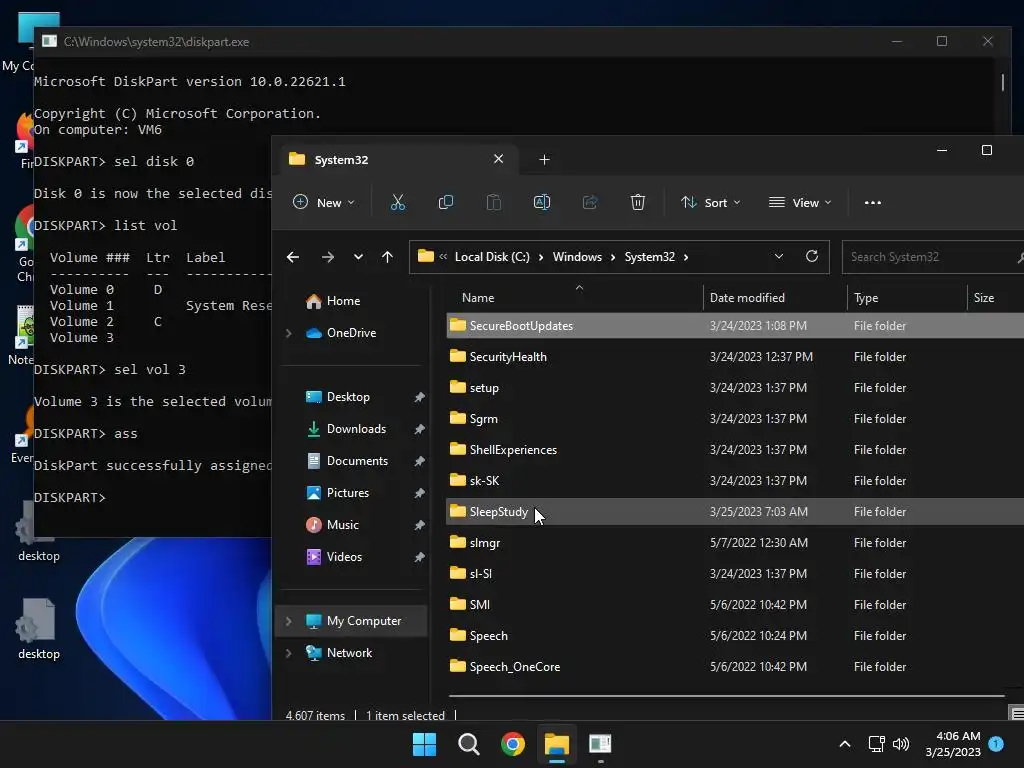This screenshot has height=768, width=1024.
Task: Expand the My Computer tree node
Action: click(x=289, y=621)
